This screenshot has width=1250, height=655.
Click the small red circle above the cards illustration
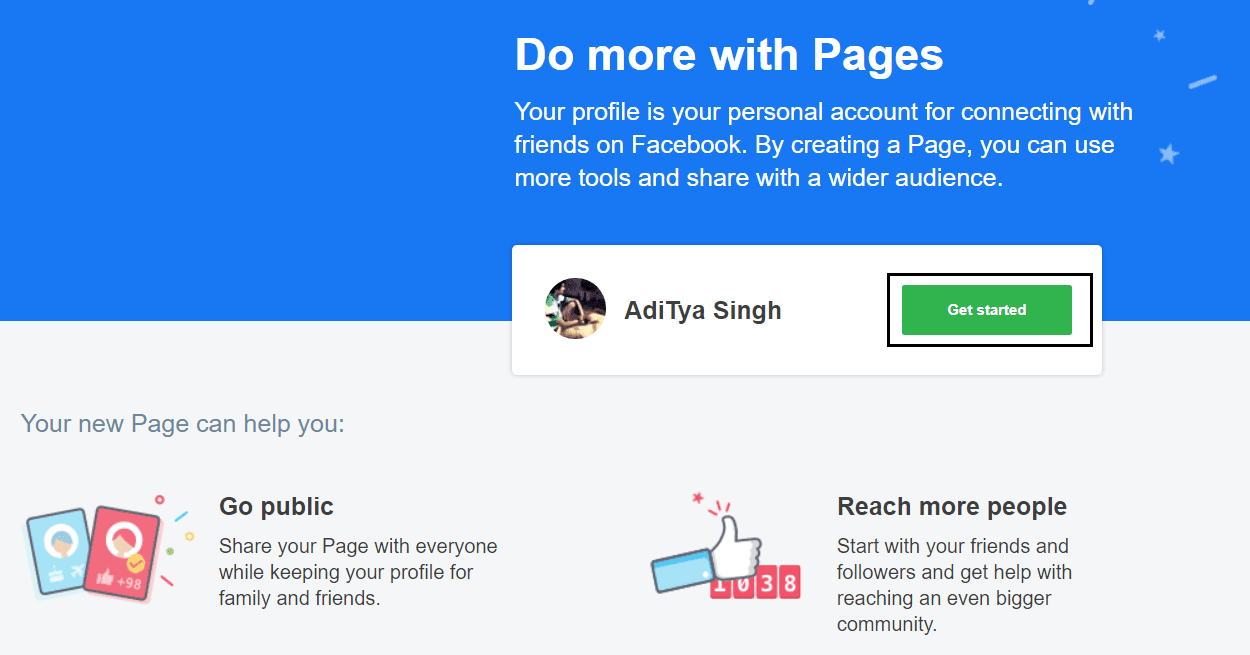[159, 498]
